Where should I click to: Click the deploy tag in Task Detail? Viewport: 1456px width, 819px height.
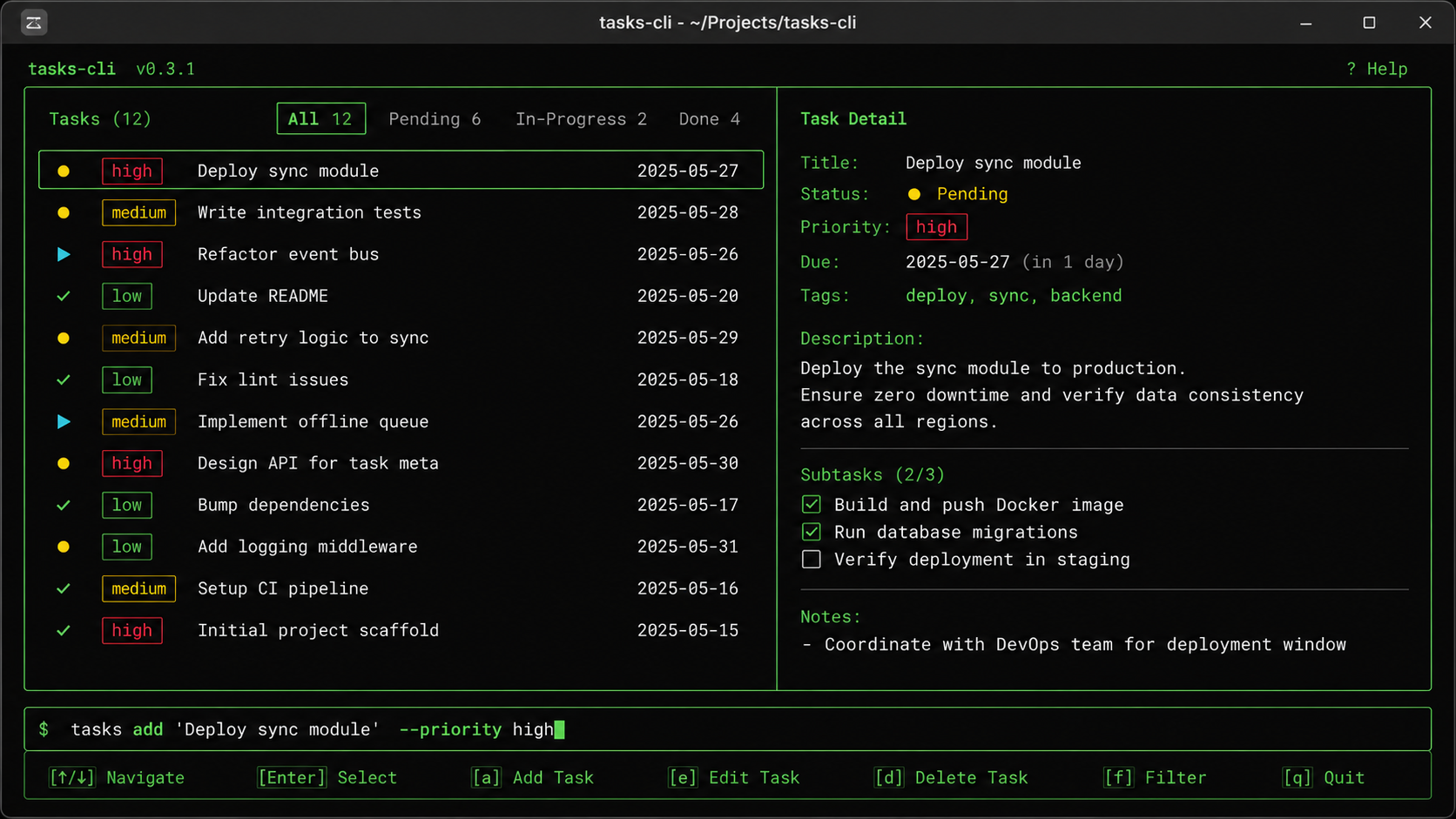(x=936, y=296)
